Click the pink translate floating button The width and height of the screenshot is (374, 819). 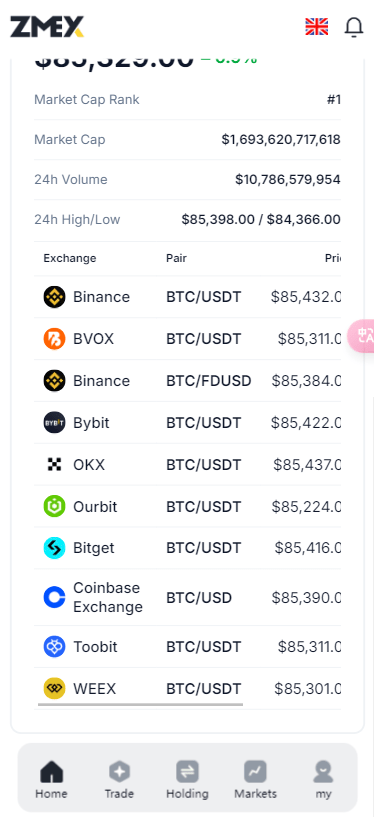[361, 335]
